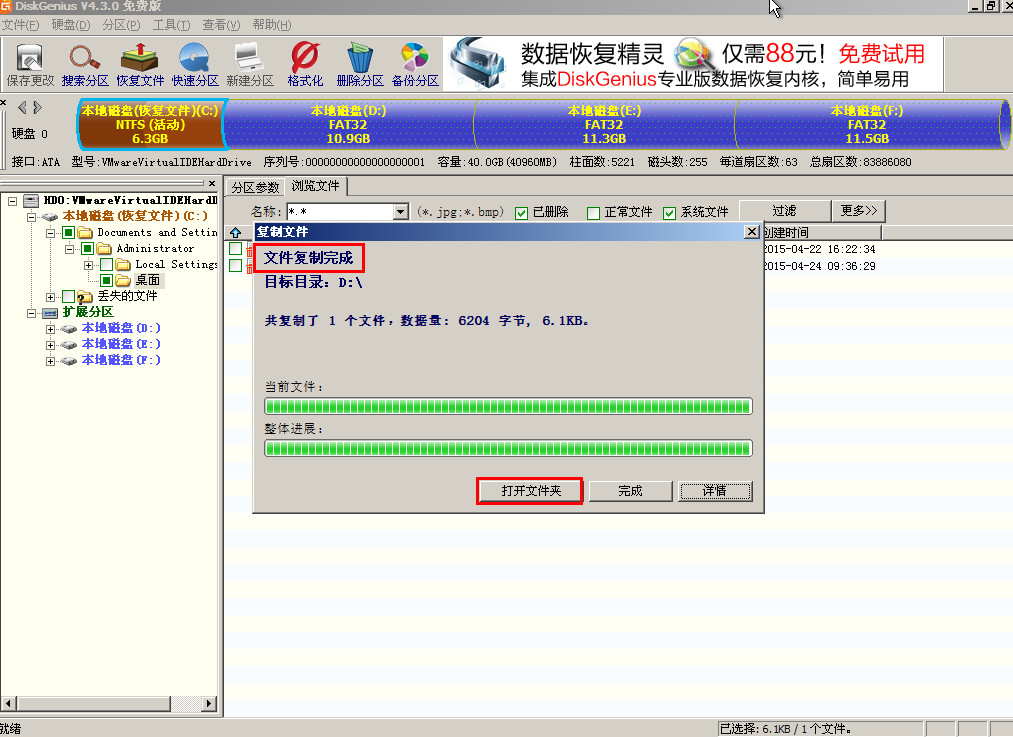Select the 桌面 folder in tree

[147, 280]
